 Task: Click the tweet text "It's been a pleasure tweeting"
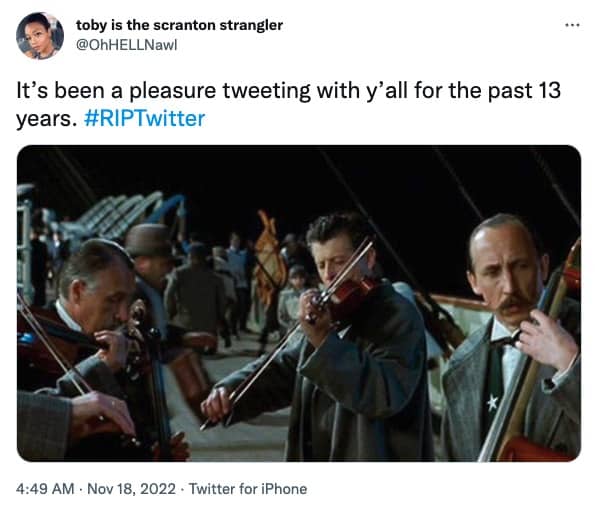[165, 91]
